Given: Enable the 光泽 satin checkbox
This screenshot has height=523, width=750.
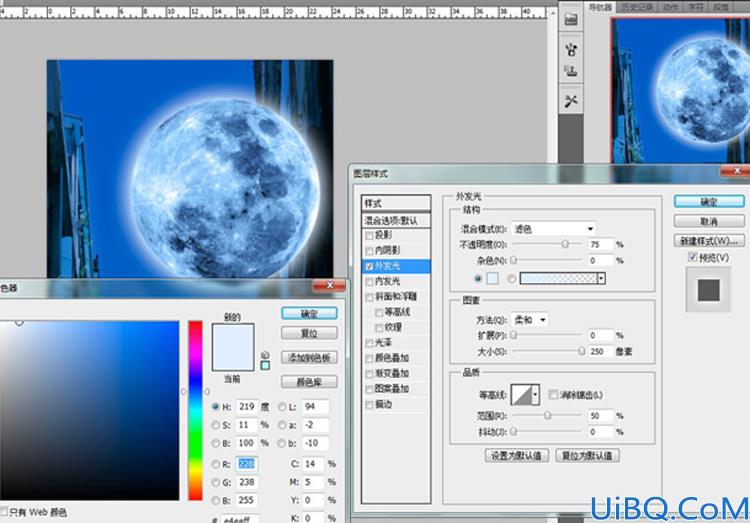Looking at the screenshot, I should point(369,343).
